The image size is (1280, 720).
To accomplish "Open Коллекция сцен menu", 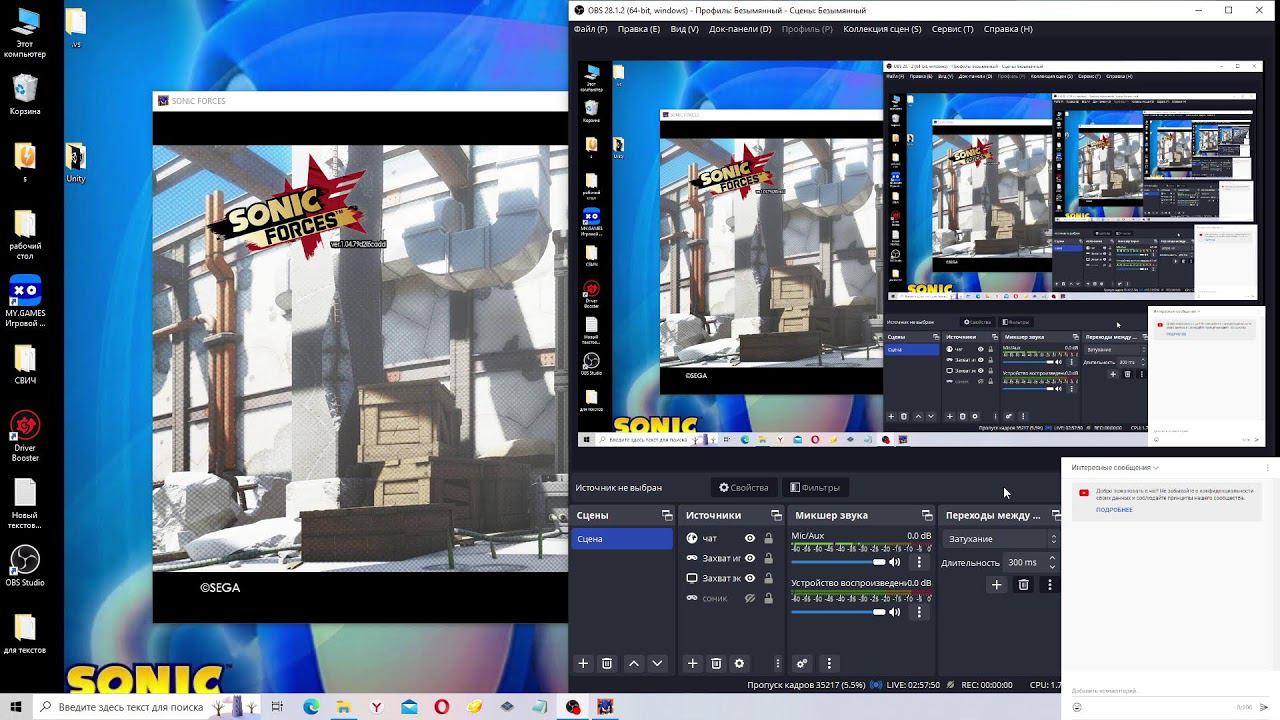I will tap(882, 29).
